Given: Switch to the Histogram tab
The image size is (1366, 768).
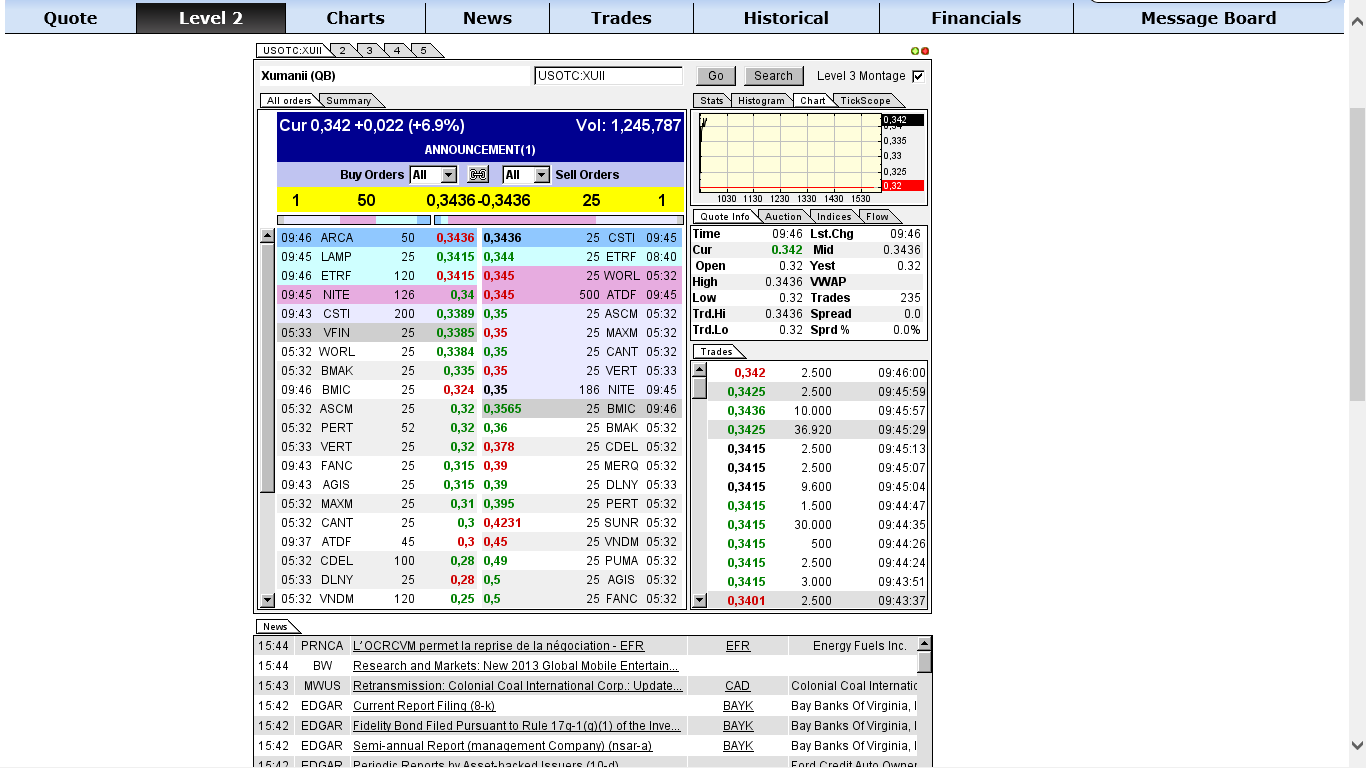Looking at the screenshot, I should click(x=761, y=101).
